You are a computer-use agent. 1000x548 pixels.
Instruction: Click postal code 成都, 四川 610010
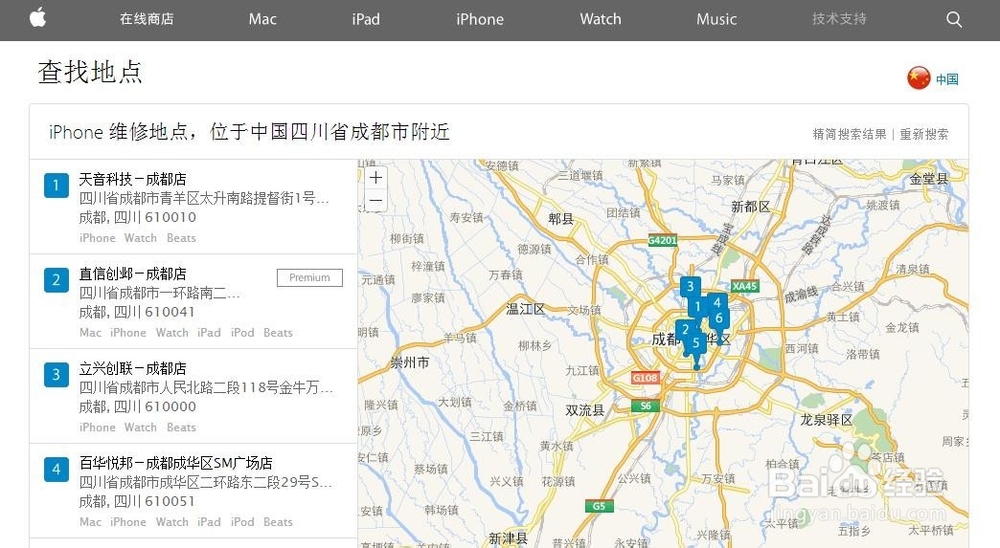click(x=137, y=218)
